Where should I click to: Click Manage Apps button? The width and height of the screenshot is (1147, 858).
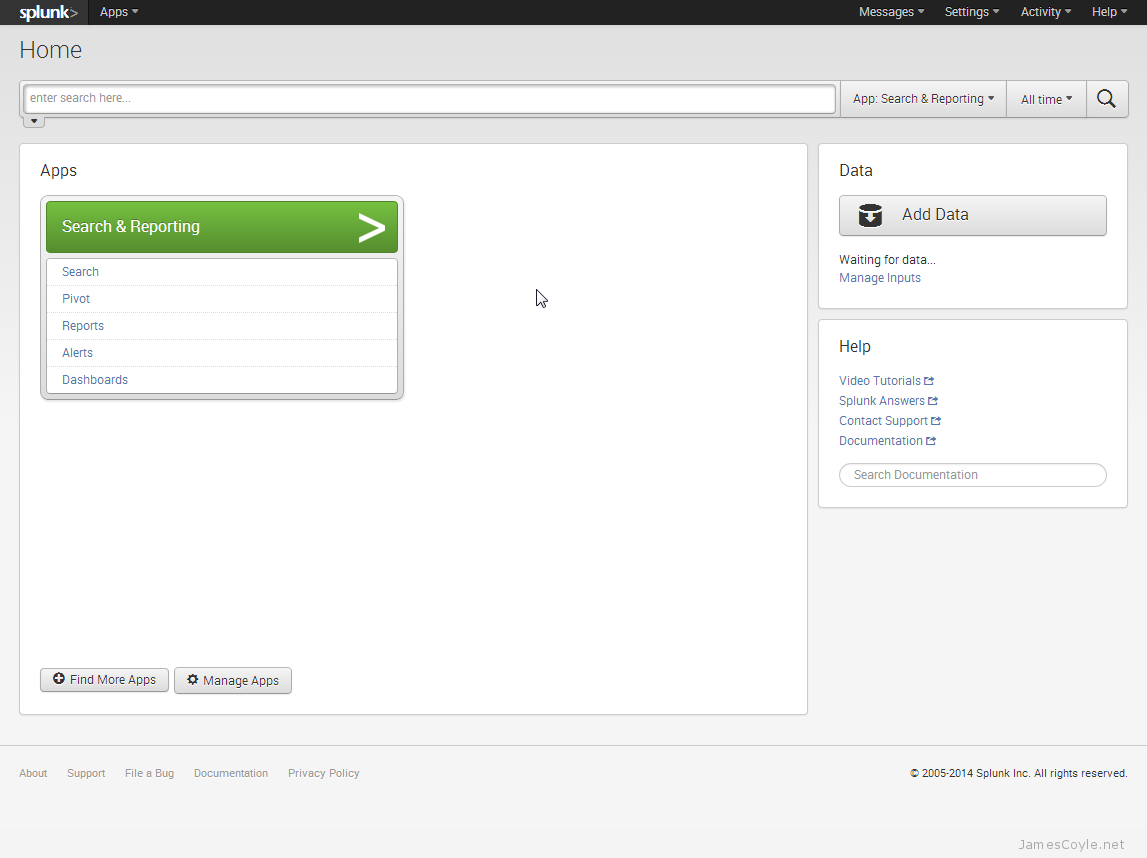[233, 680]
